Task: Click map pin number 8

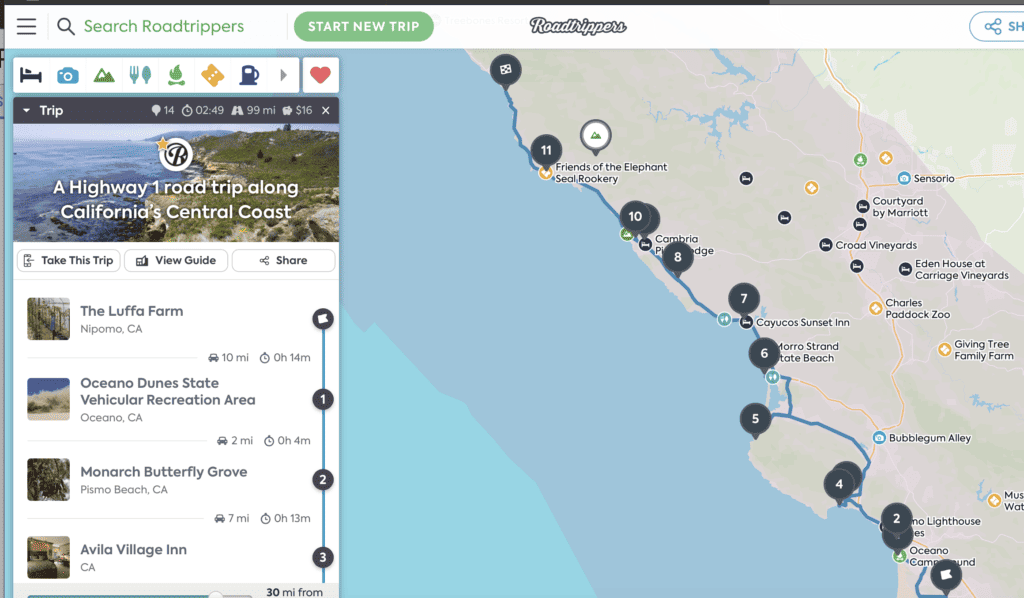Action: (677, 258)
